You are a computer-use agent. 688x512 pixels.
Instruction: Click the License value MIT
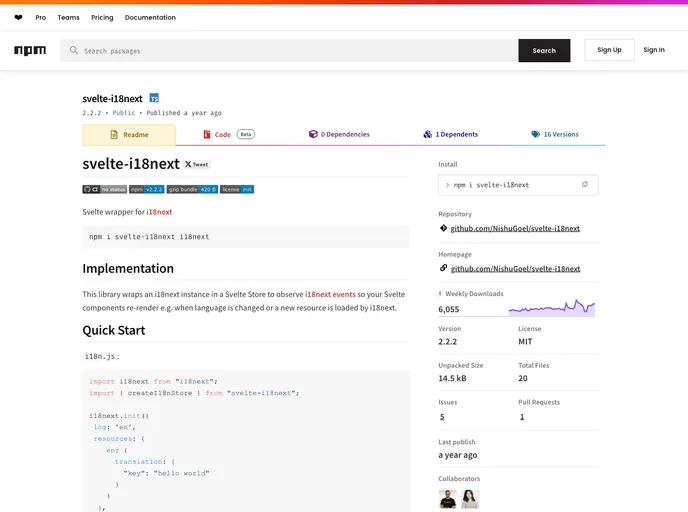point(525,341)
